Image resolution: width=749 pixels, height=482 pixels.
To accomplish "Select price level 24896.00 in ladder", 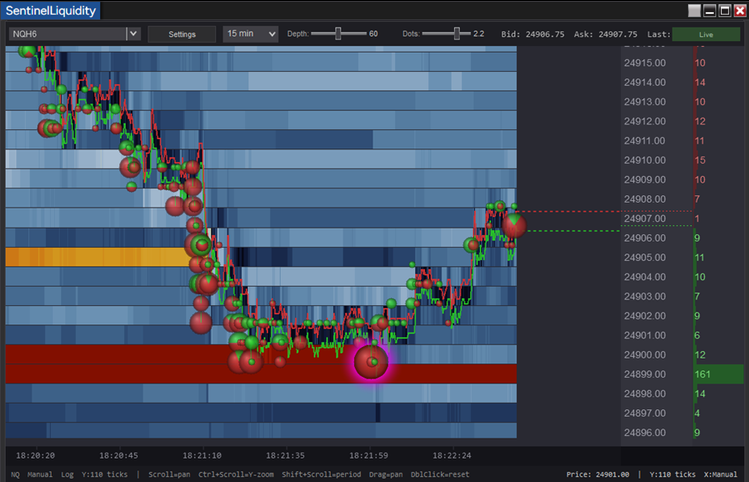I will 644,433.
